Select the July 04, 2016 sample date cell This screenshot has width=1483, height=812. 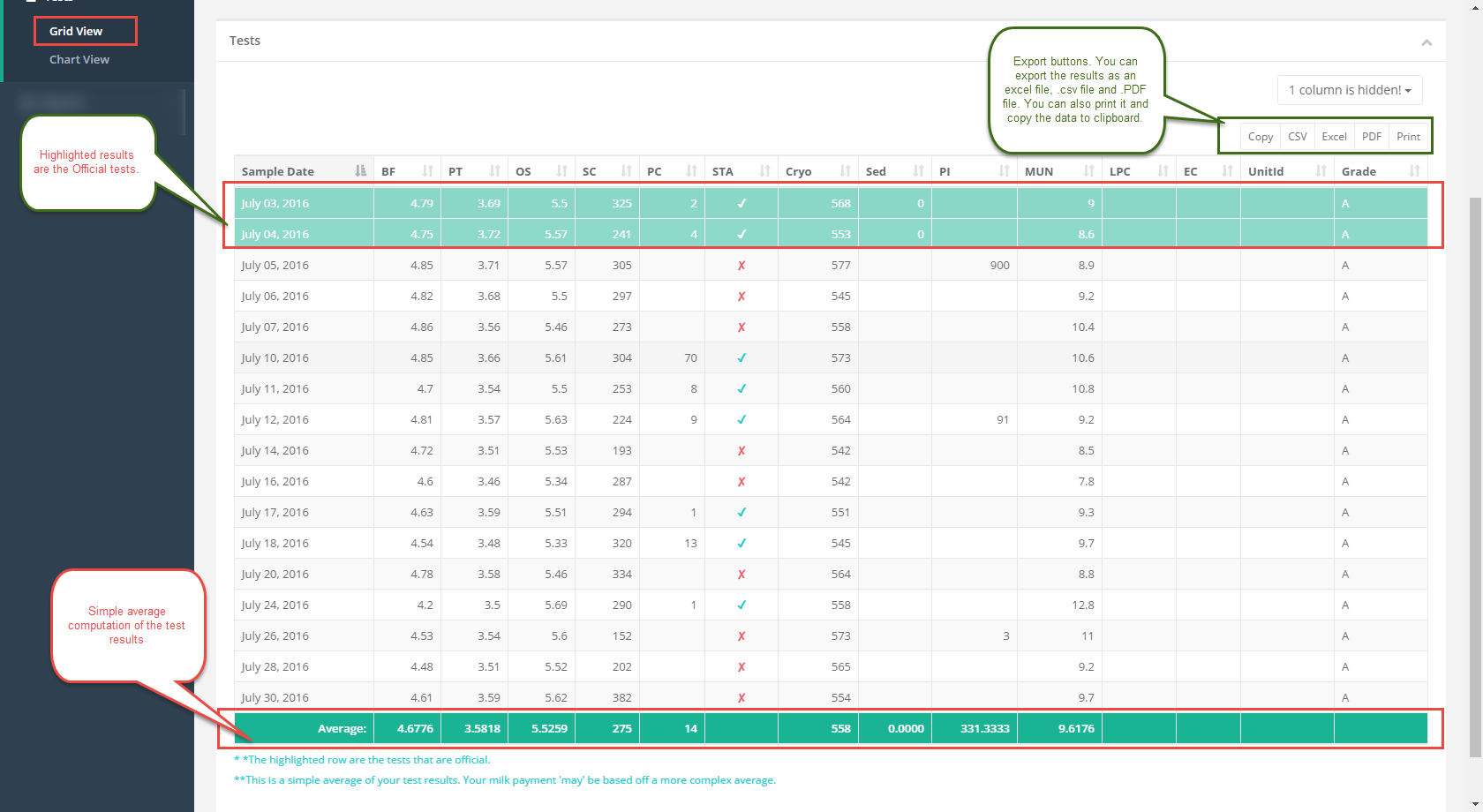pos(304,234)
